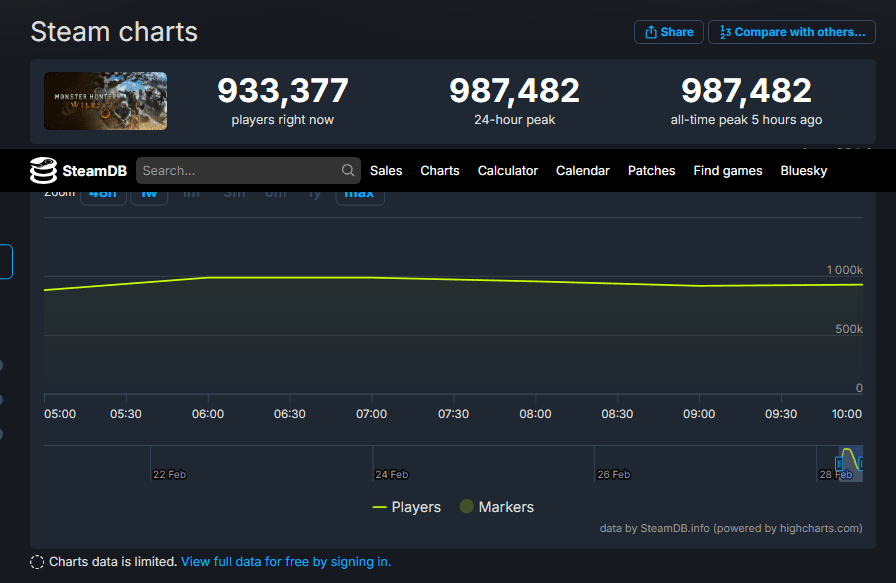Screen dimensions: 896x583
Task: Click View full data by signing in
Action: pyautogui.click(x=286, y=562)
